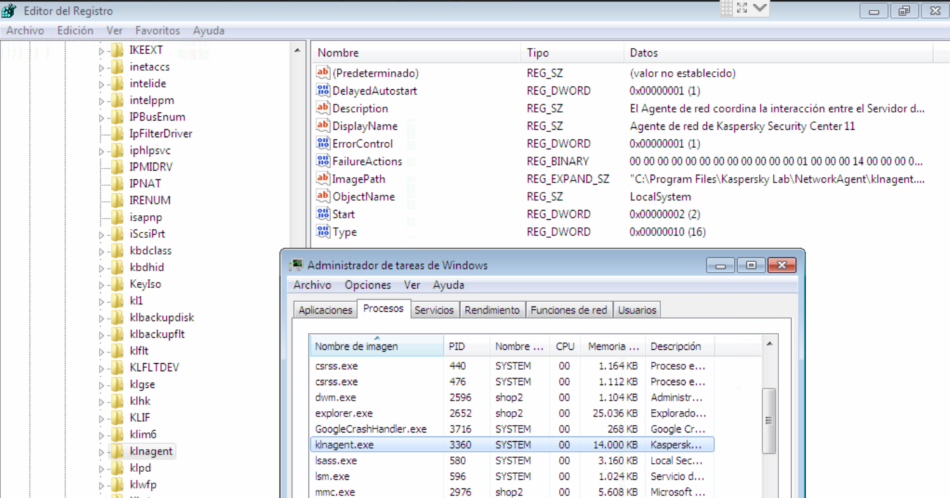Expand the klbackupdisk tree node

pyautogui.click(x=101, y=317)
